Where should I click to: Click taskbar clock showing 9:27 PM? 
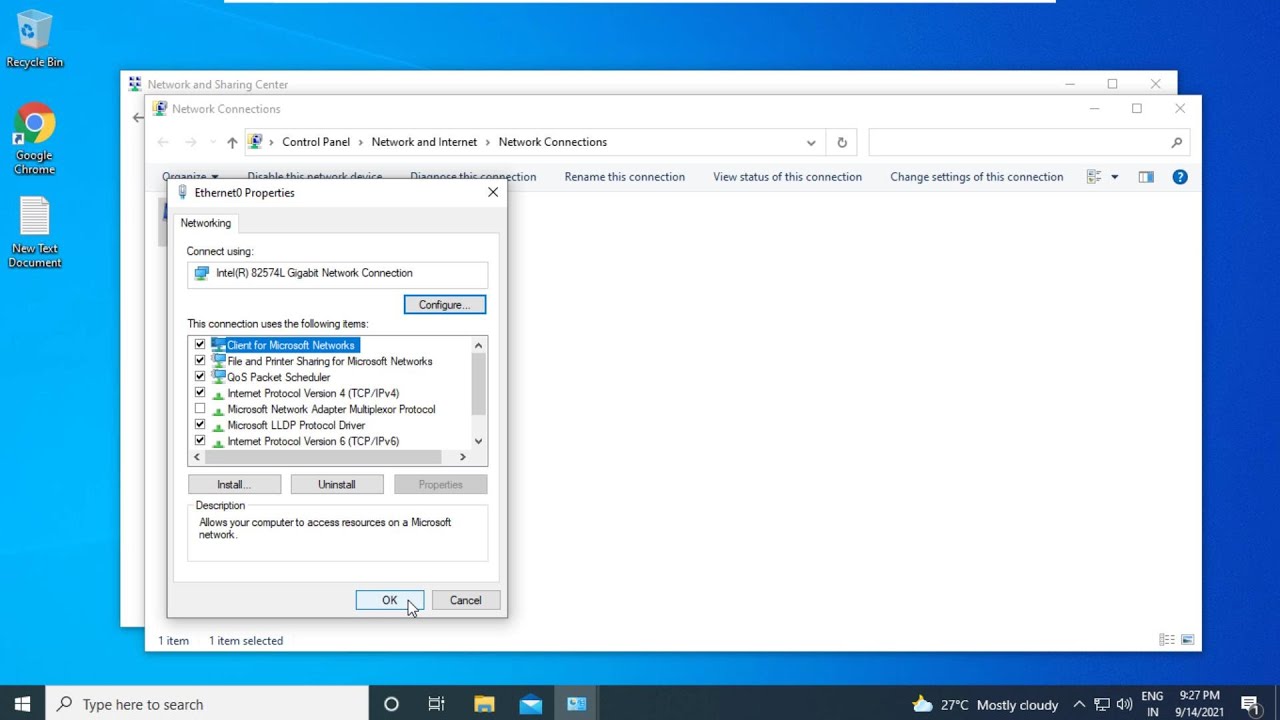pos(1199,704)
